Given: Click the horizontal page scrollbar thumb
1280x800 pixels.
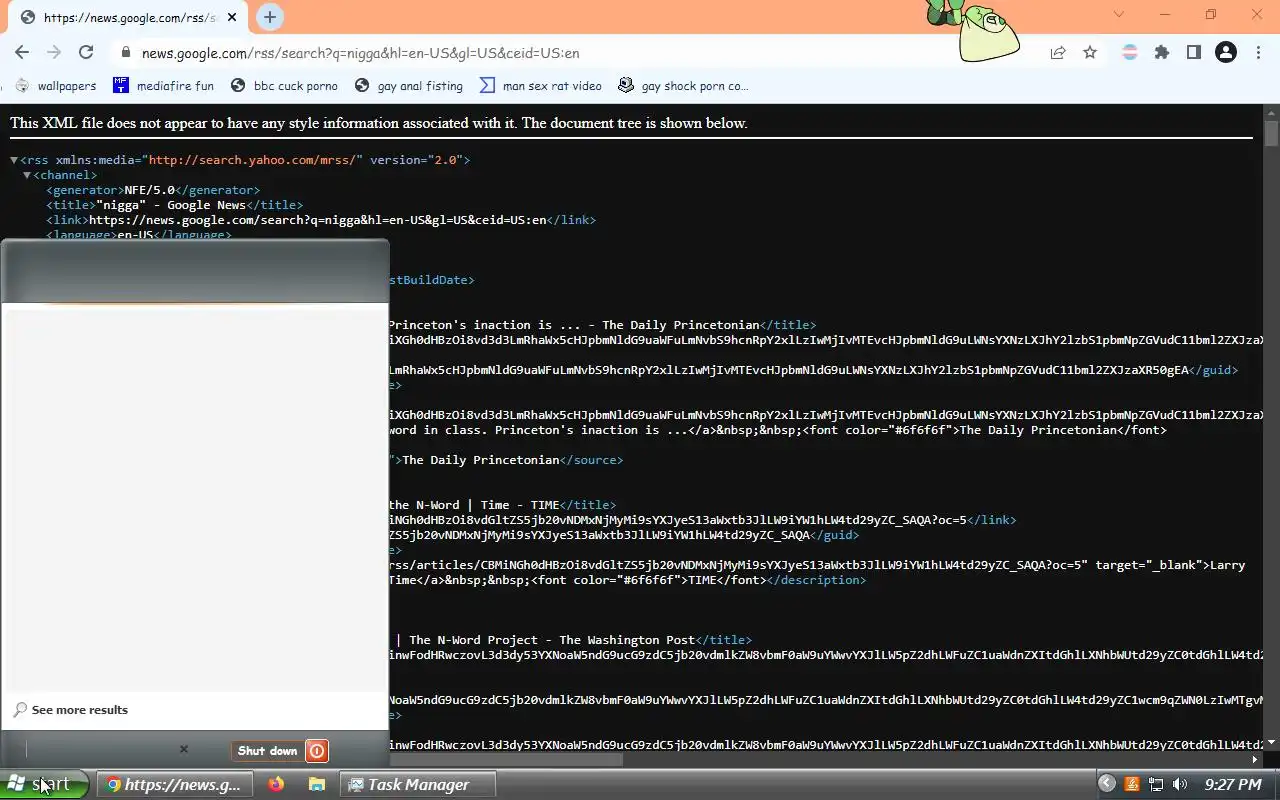Looking at the screenshot, I should point(505,760).
